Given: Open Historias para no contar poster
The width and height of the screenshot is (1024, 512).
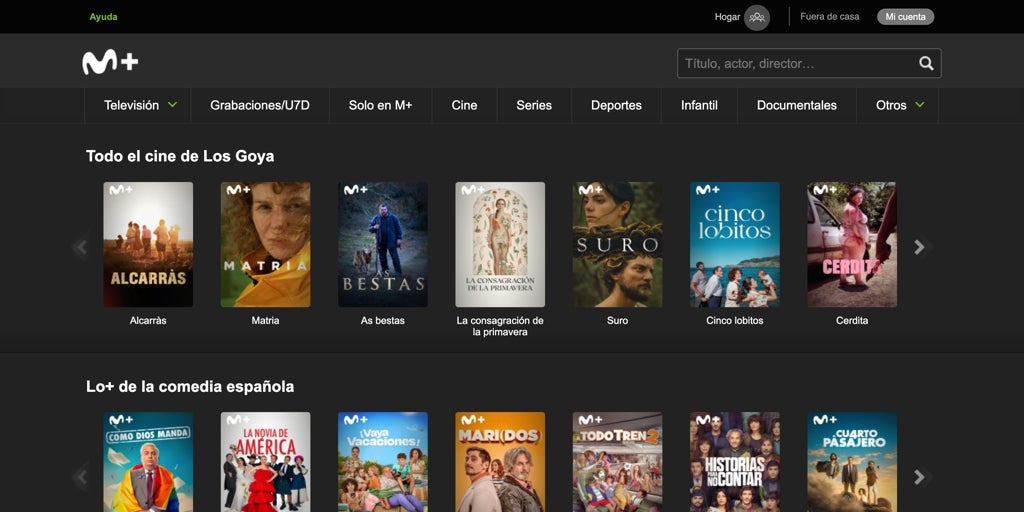Looking at the screenshot, I should click(735, 462).
